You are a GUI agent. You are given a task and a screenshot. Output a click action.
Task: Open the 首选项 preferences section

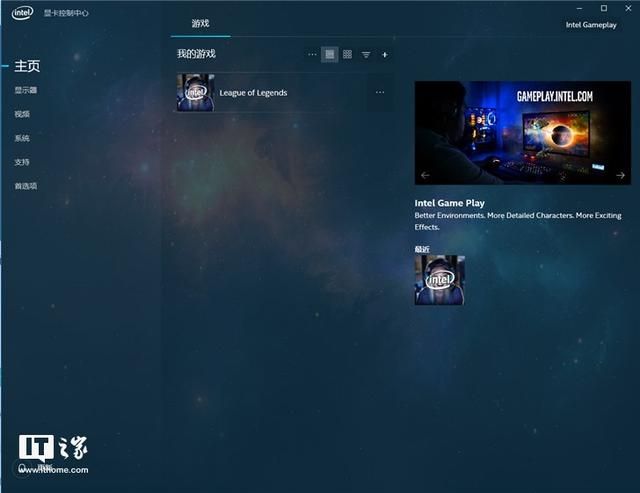pyautogui.click(x=26, y=186)
